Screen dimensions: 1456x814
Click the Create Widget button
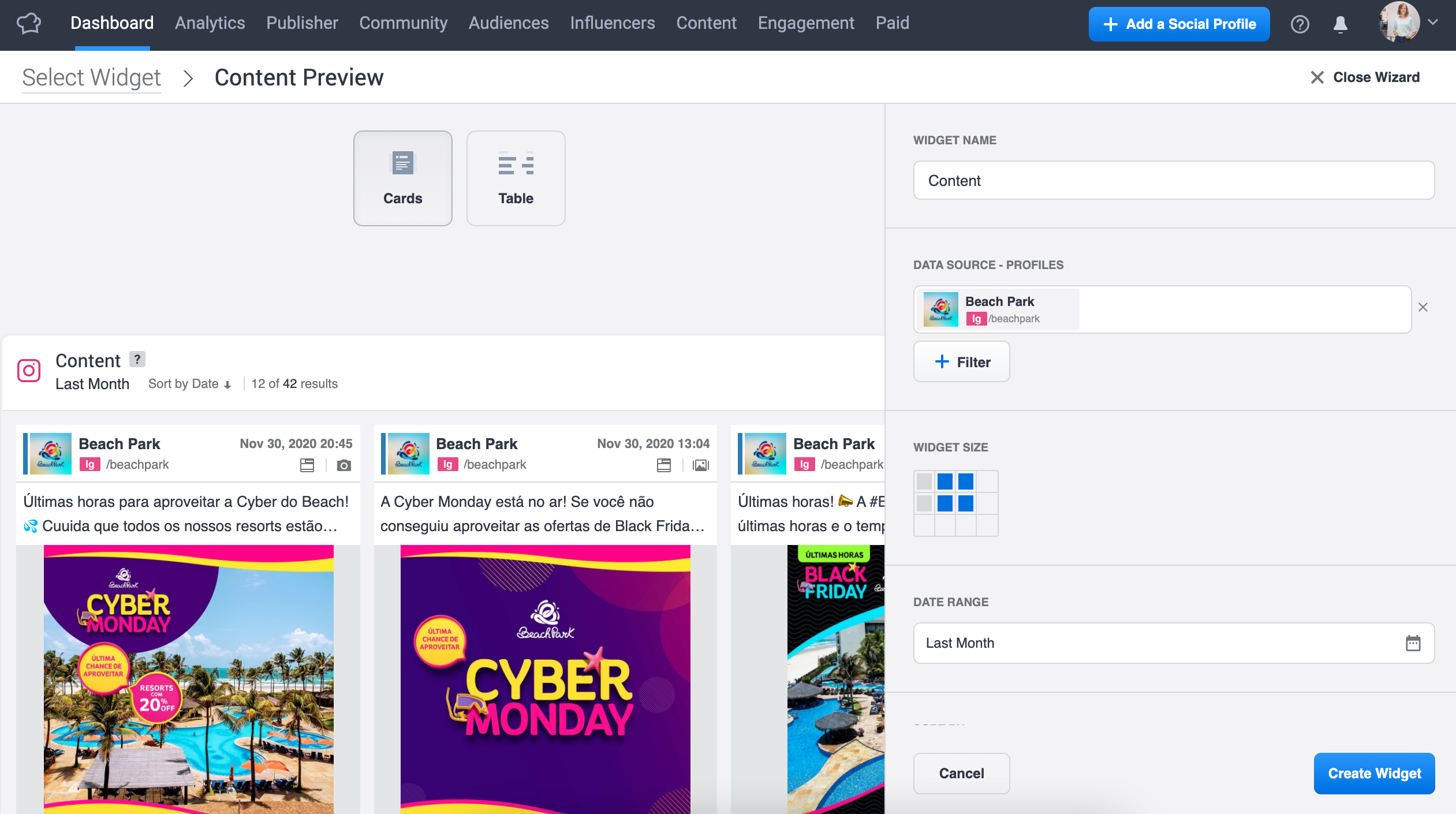[1373, 773]
